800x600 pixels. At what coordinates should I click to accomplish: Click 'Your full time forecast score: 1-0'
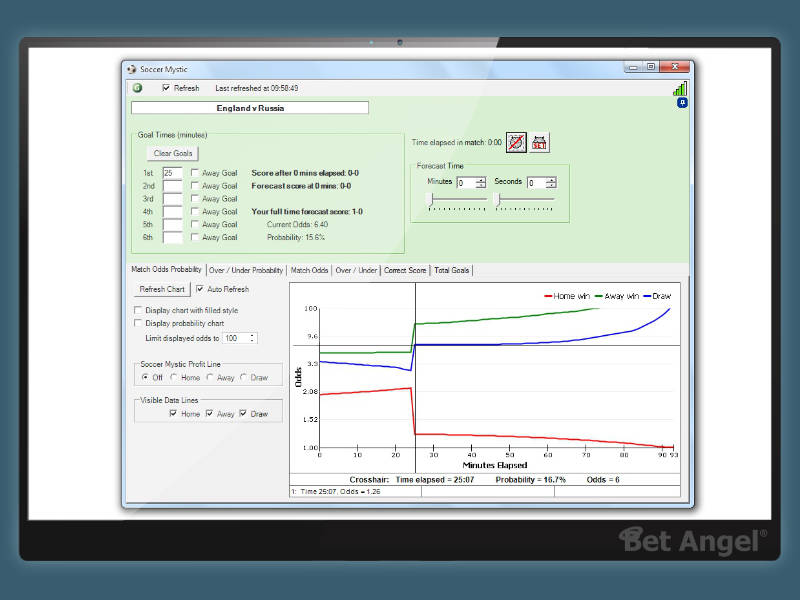pos(307,212)
